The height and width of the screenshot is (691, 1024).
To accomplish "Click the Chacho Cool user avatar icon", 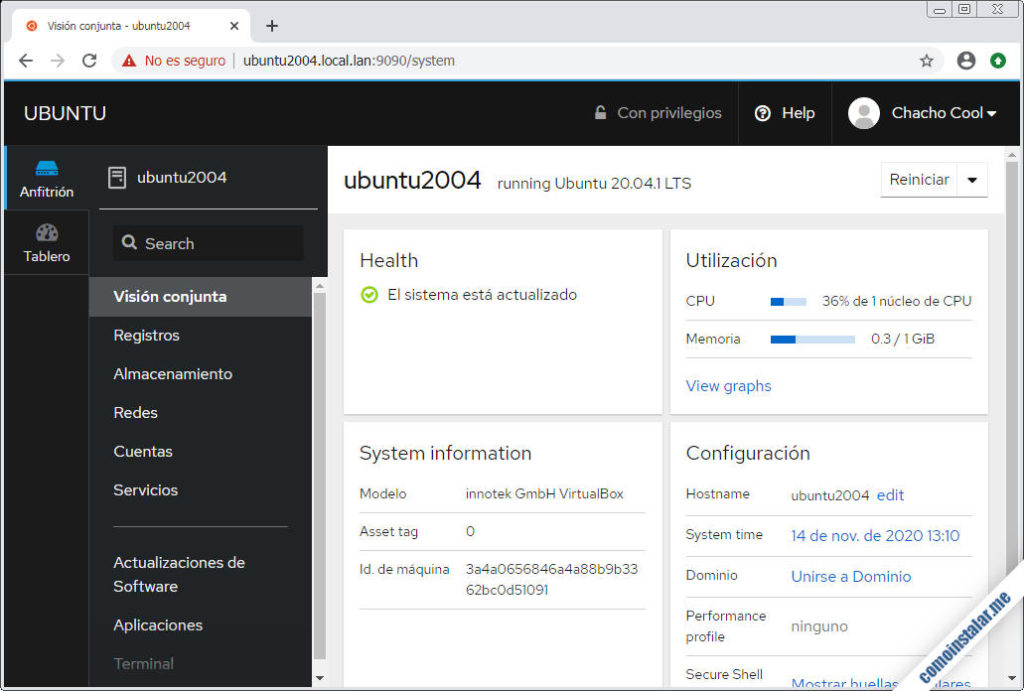I will pyautogui.click(x=864, y=113).
